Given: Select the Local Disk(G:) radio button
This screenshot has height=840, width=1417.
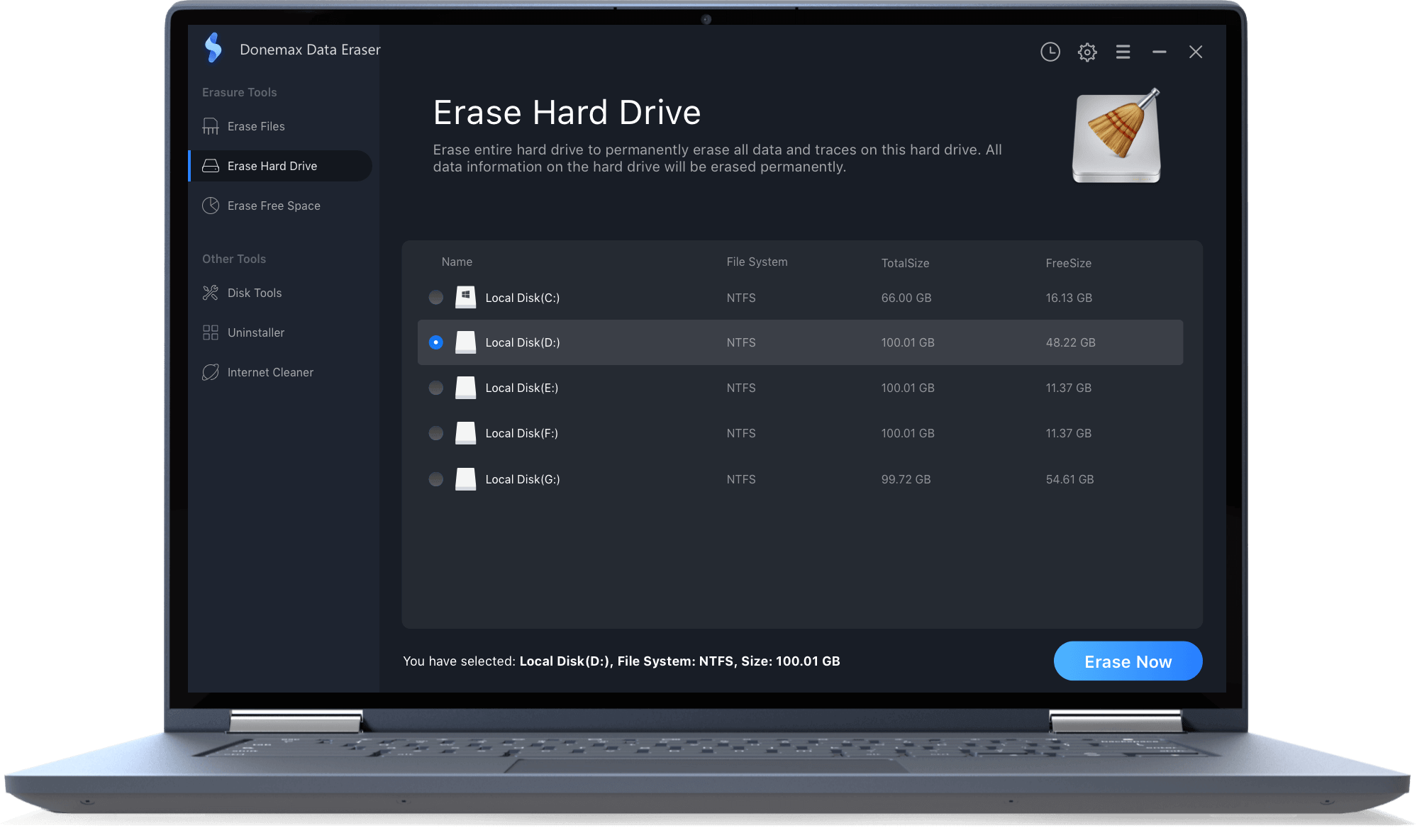Looking at the screenshot, I should tap(436, 479).
